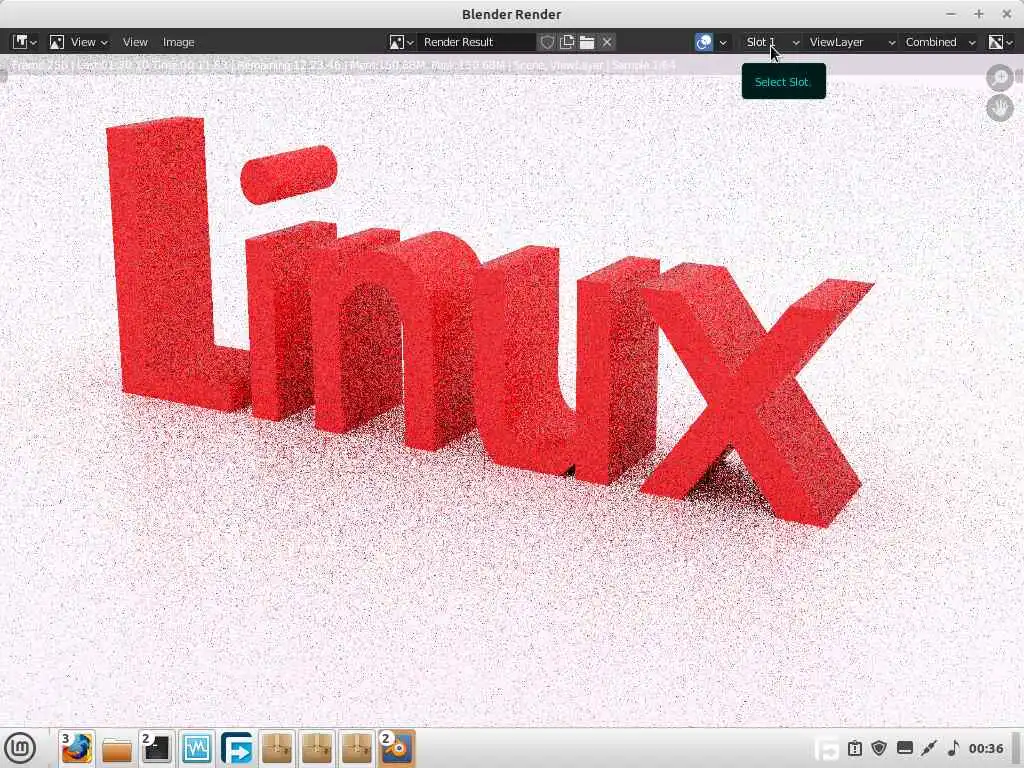The image size is (1024, 768).
Task: Open the network connection tray icon
Action: [929, 748]
